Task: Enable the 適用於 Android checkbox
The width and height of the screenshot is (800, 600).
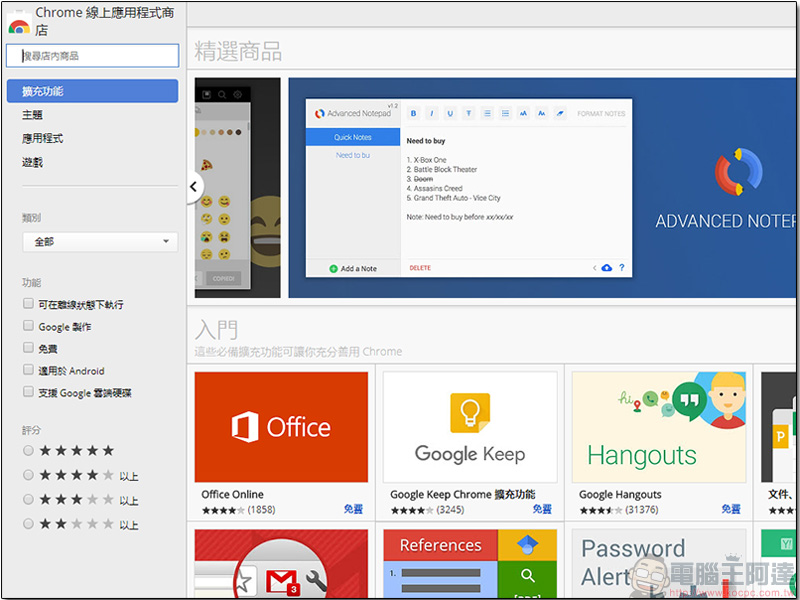Action: (29, 369)
